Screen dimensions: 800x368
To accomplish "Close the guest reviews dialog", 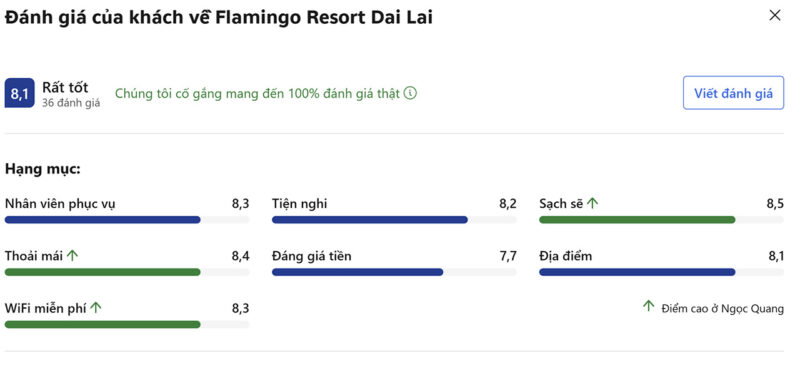I will (774, 16).
